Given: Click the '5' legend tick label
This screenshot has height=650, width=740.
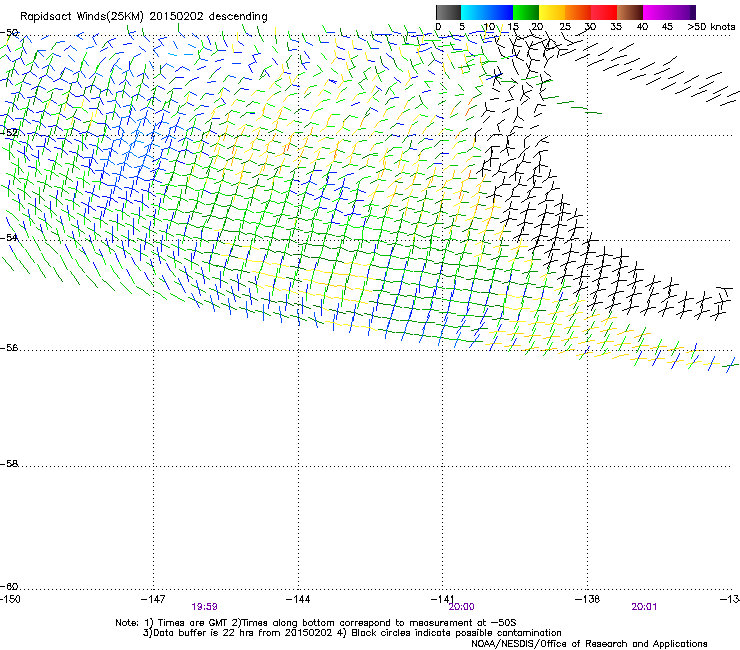Looking at the screenshot, I should [462, 27].
